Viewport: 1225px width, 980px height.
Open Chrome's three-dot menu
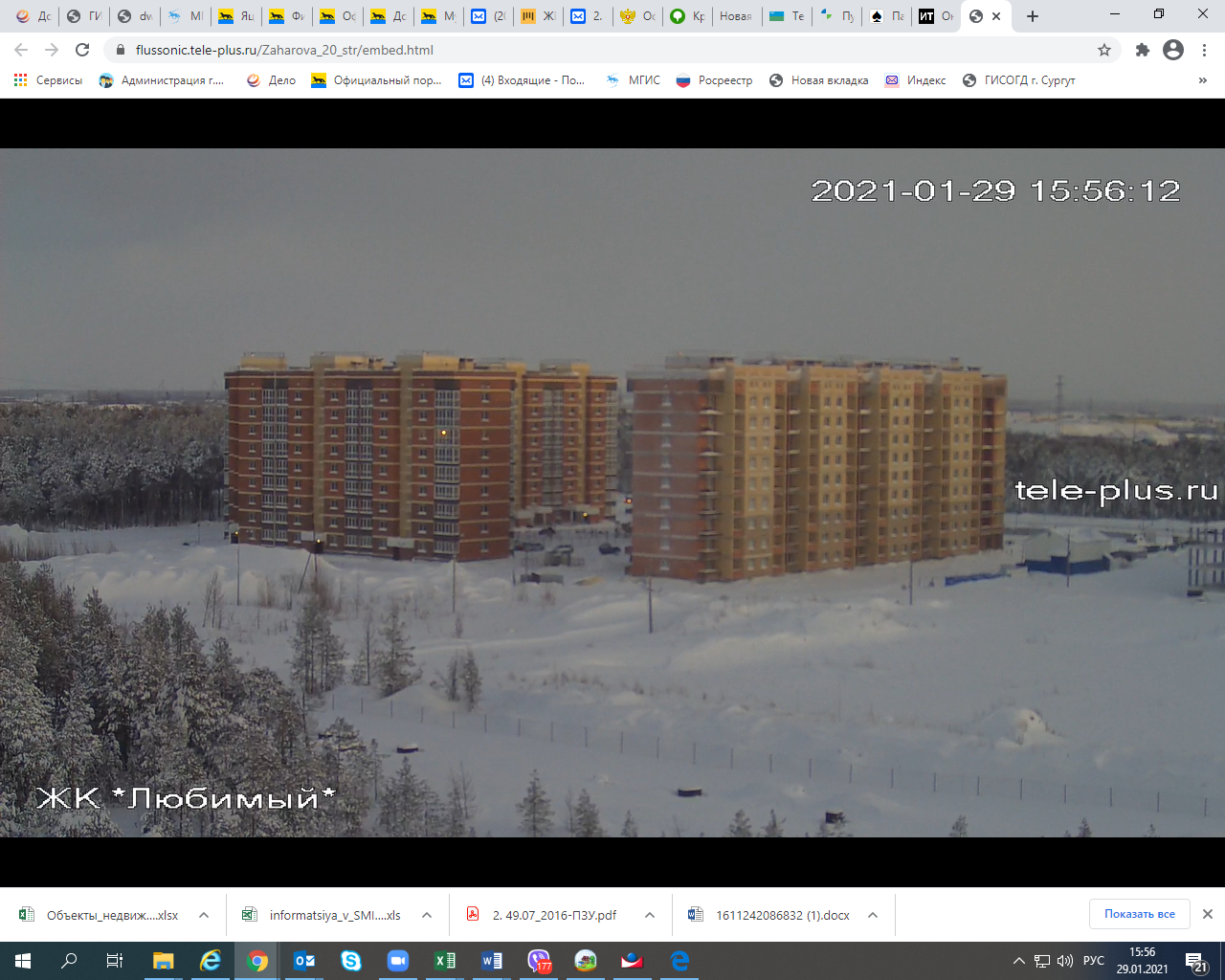(1205, 50)
